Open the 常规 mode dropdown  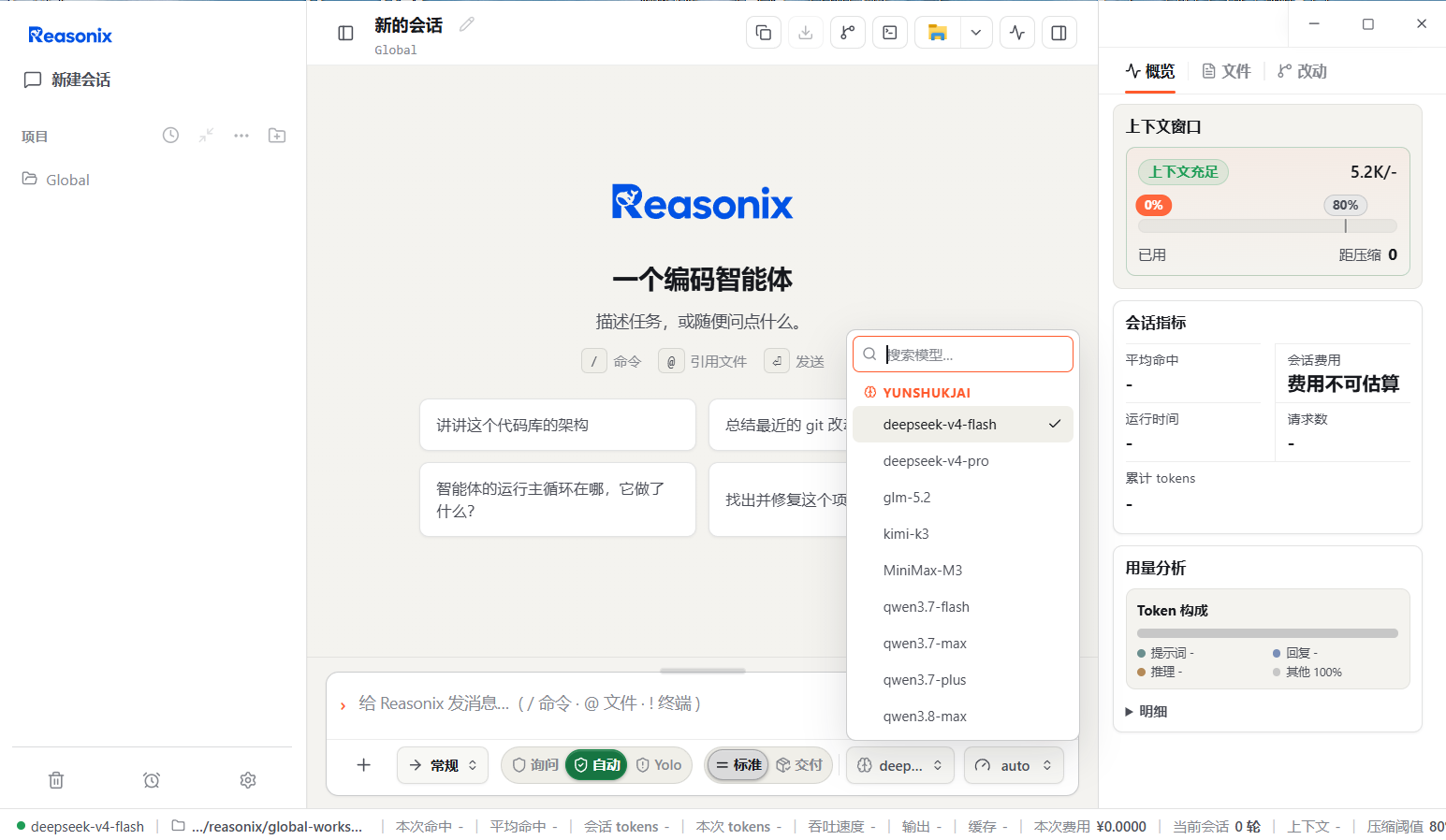(x=443, y=765)
